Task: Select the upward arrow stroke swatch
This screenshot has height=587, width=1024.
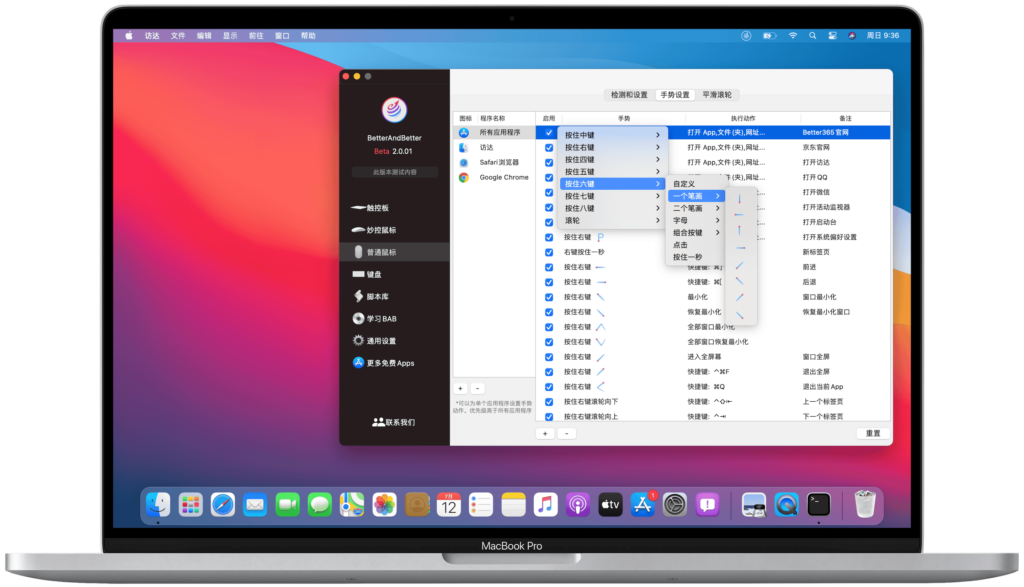Action: pos(739,196)
